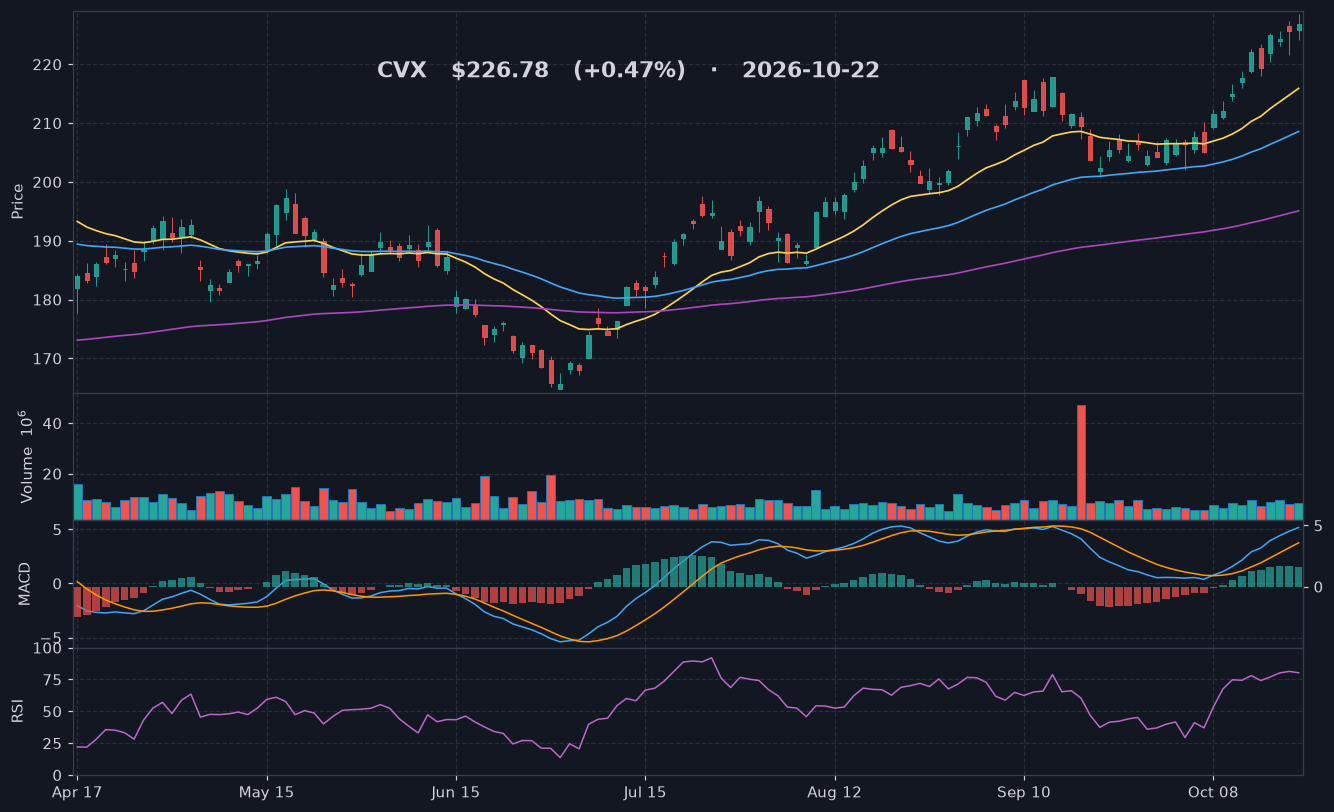The height and width of the screenshot is (812, 1334).
Task: Select the 25 tick on the RSI axis
Action: coord(53,745)
